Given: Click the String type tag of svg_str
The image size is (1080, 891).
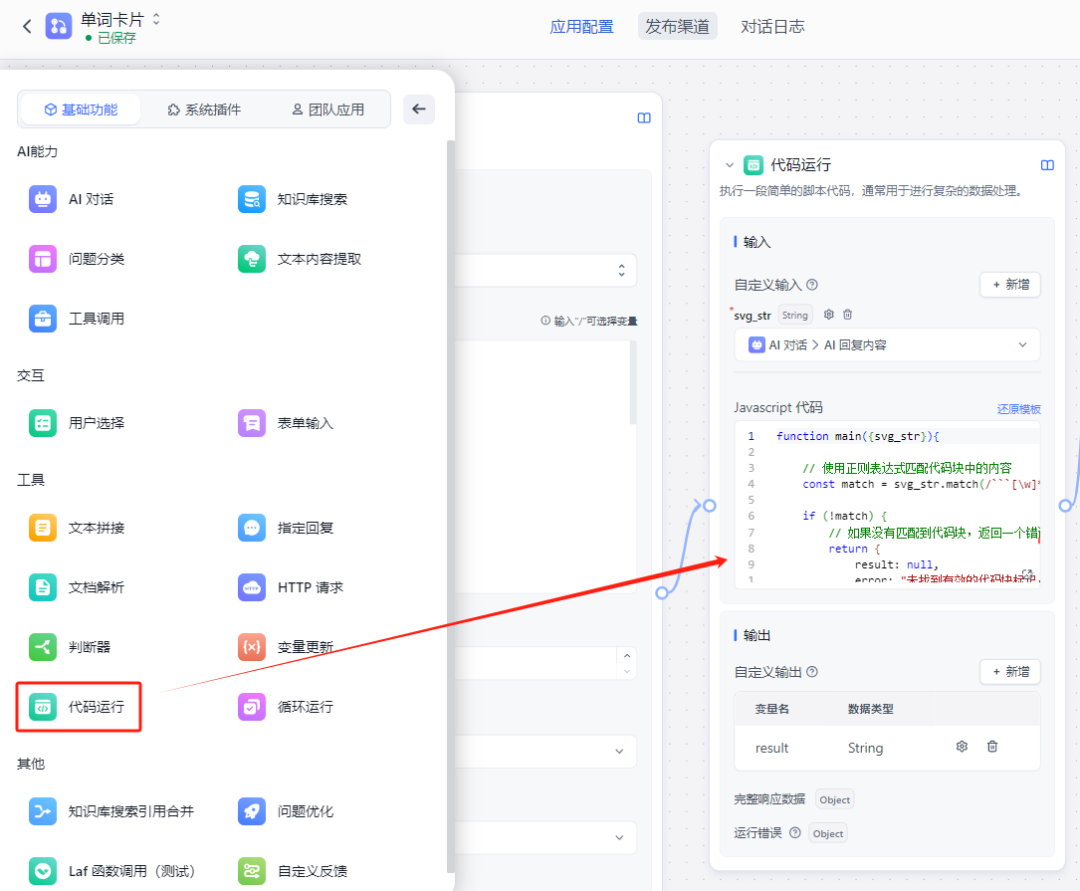Looking at the screenshot, I should coord(795,315).
